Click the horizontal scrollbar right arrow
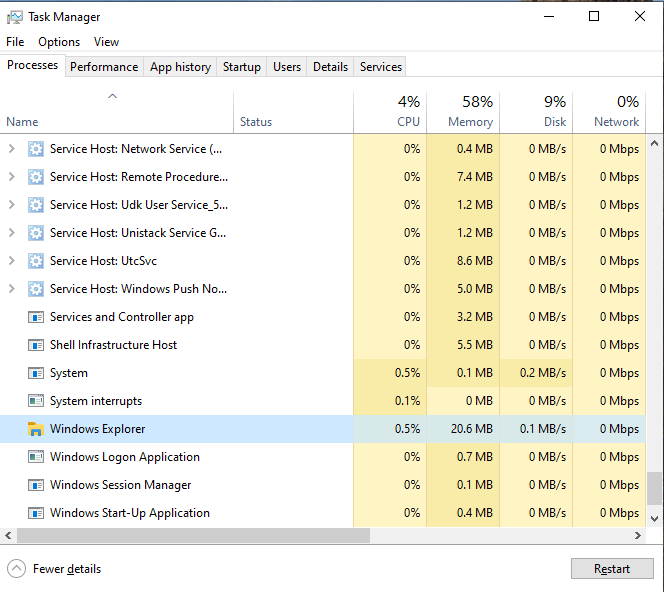 pyautogui.click(x=638, y=536)
